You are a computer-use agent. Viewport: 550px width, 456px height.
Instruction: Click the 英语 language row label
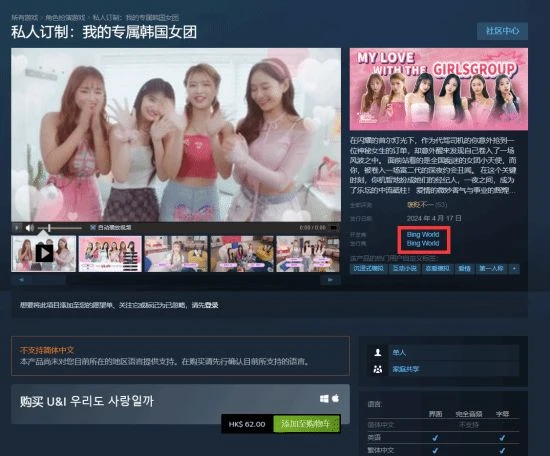[x=374, y=437]
